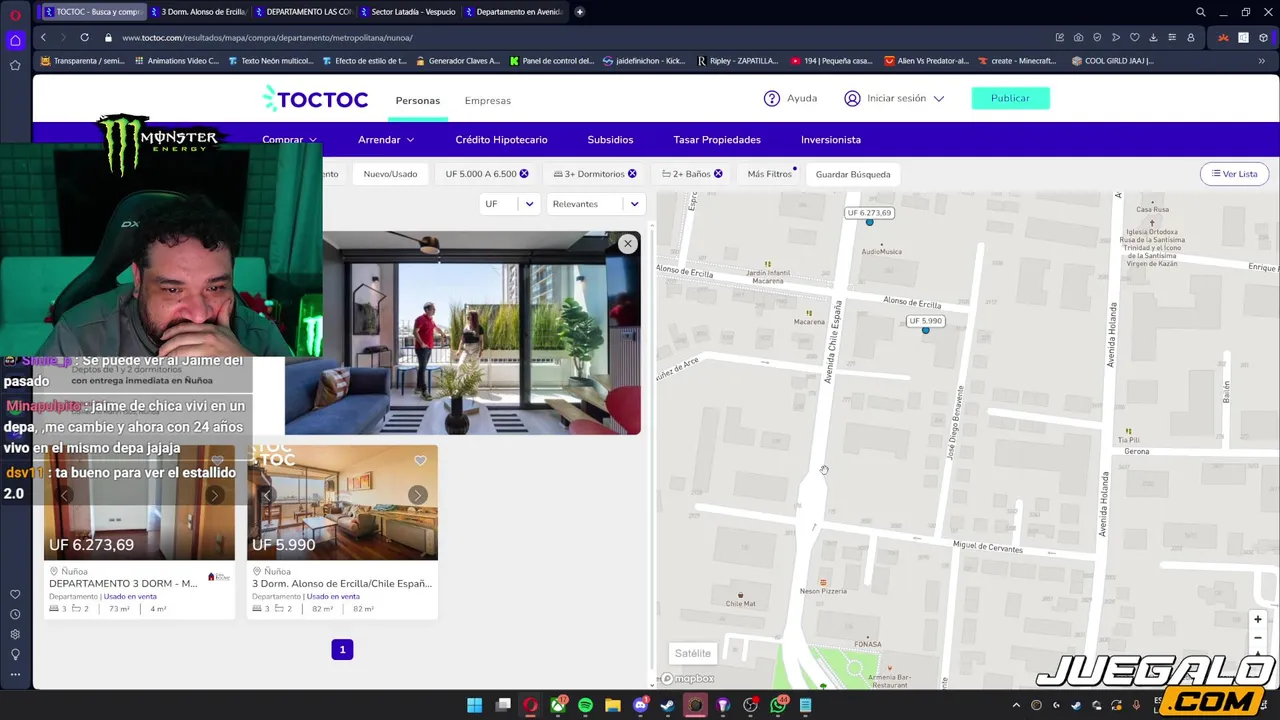1280x720 pixels.
Task: Open Steam from the taskbar
Action: coord(667,705)
